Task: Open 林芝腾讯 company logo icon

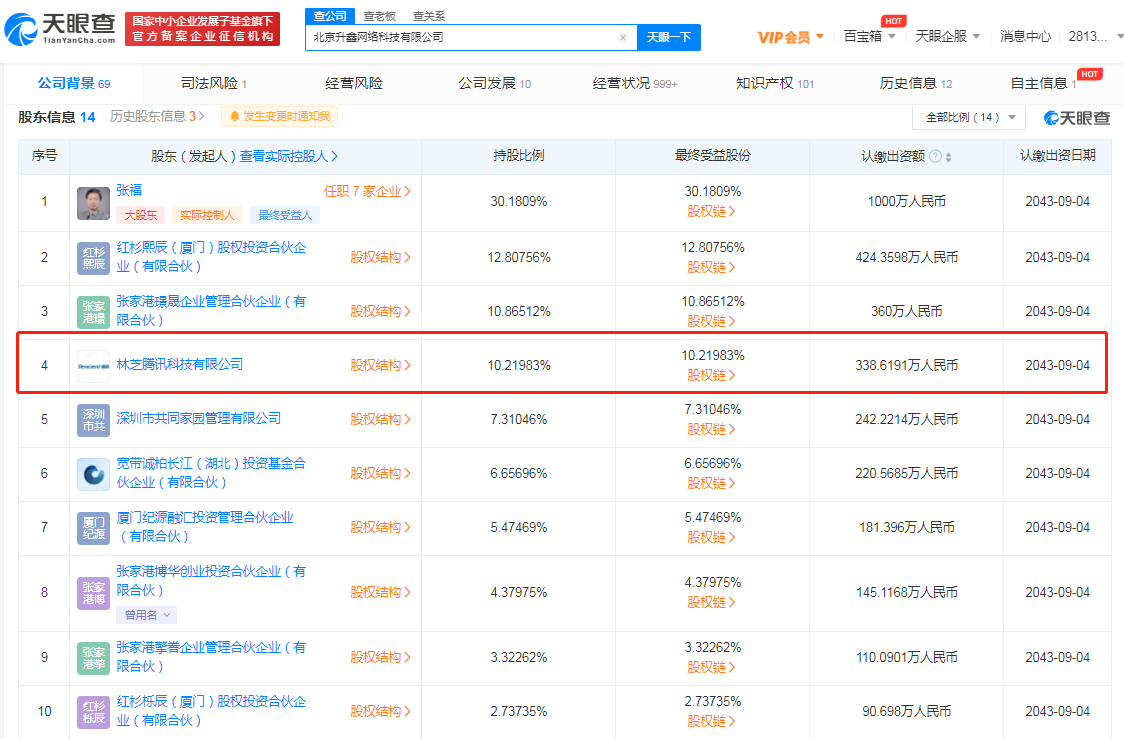Action: 93,366
